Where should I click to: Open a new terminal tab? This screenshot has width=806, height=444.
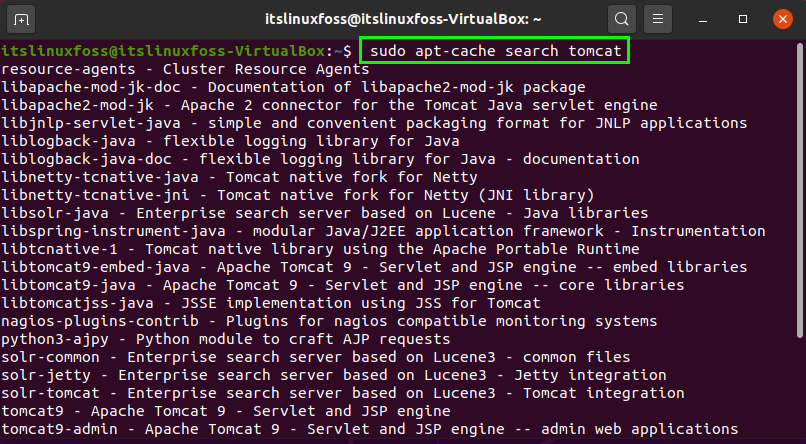tap(21, 20)
